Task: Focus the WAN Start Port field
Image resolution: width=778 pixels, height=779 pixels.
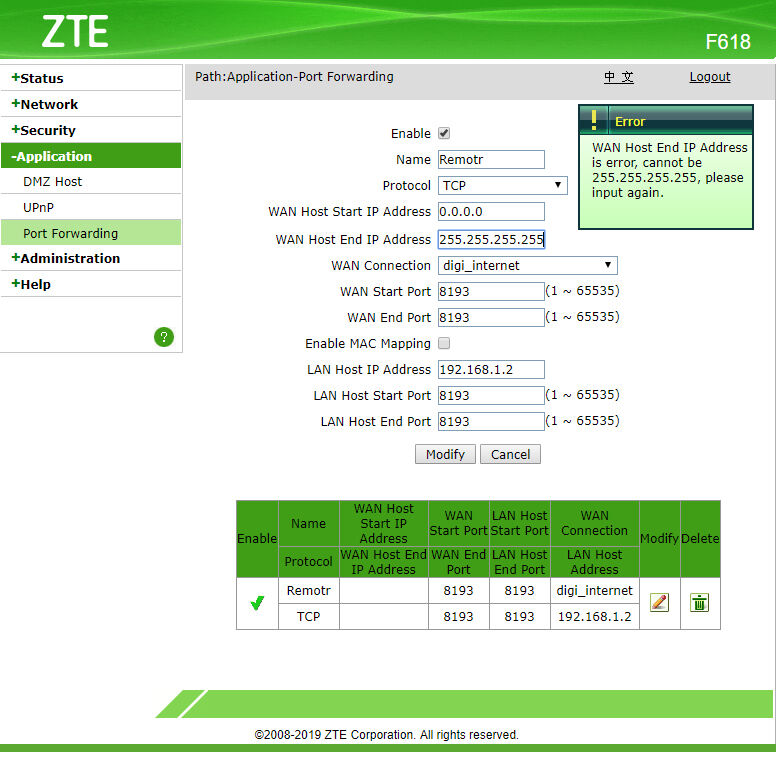Action: [491, 291]
